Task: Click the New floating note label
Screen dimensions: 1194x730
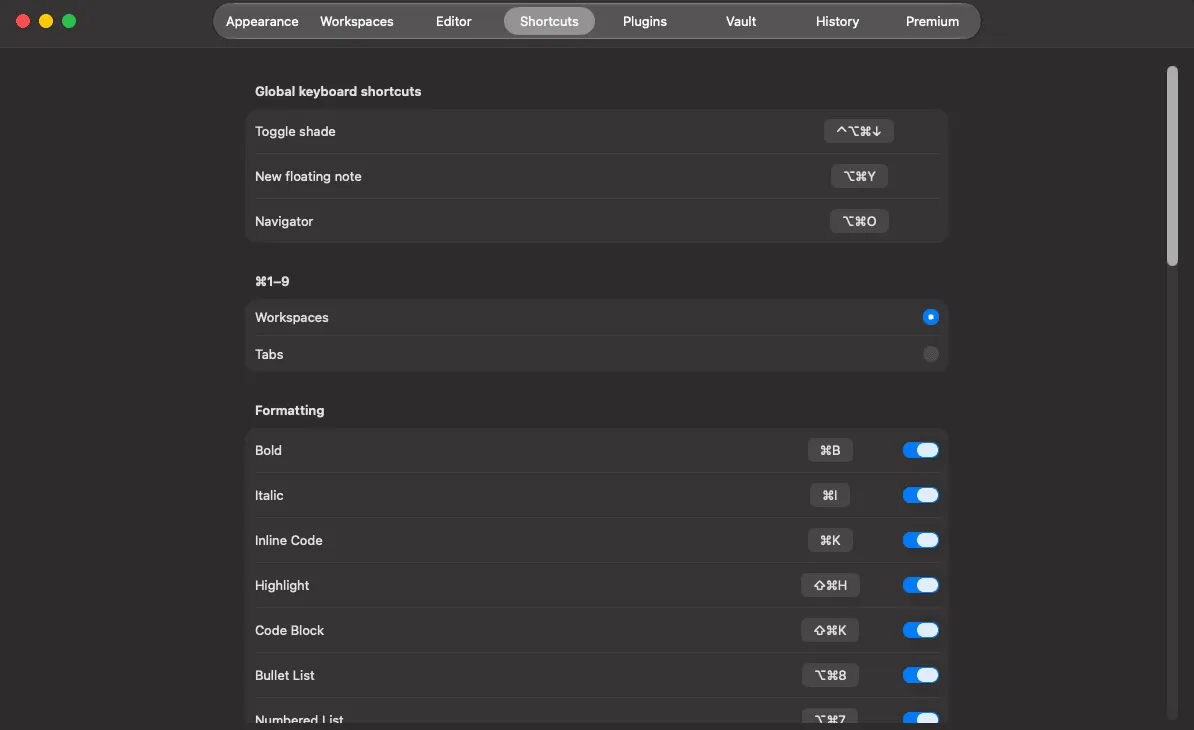Action: pos(308,176)
